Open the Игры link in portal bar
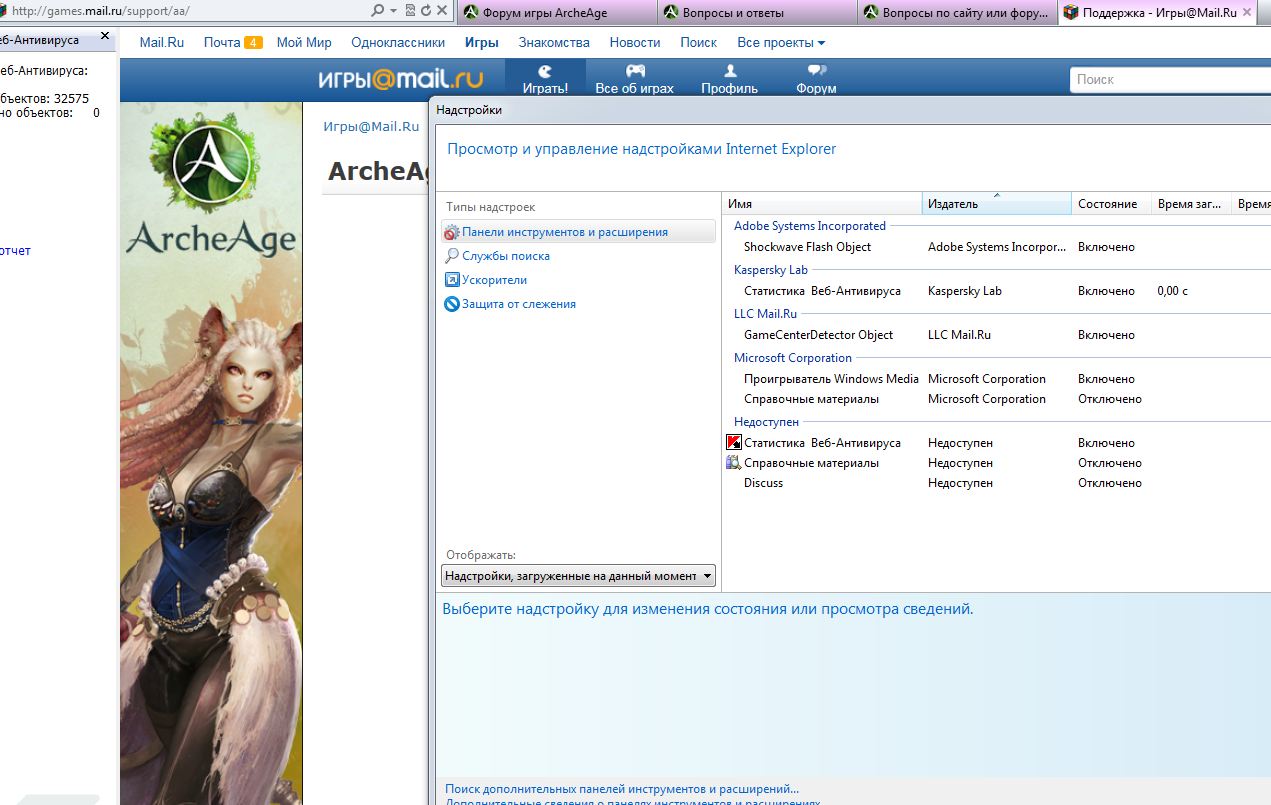1271x805 pixels. [x=482, y=43]
